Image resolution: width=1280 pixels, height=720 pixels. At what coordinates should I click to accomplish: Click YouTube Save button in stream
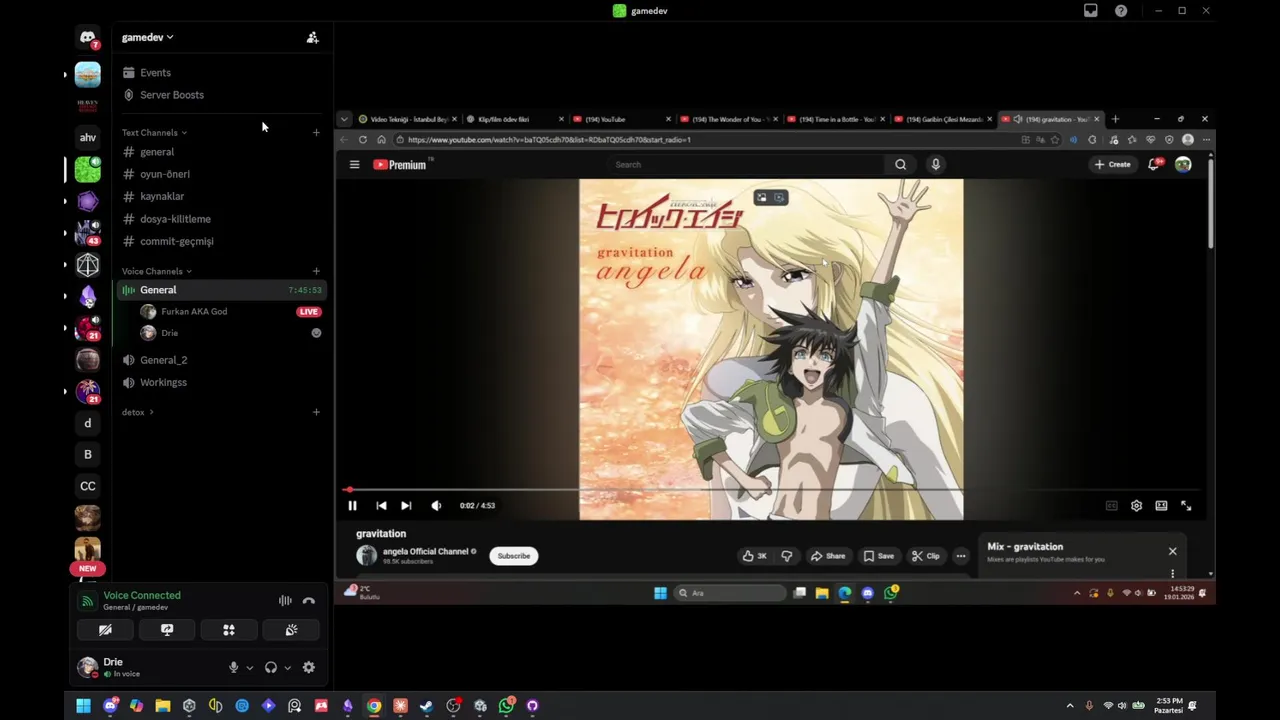tap(879, 556)
